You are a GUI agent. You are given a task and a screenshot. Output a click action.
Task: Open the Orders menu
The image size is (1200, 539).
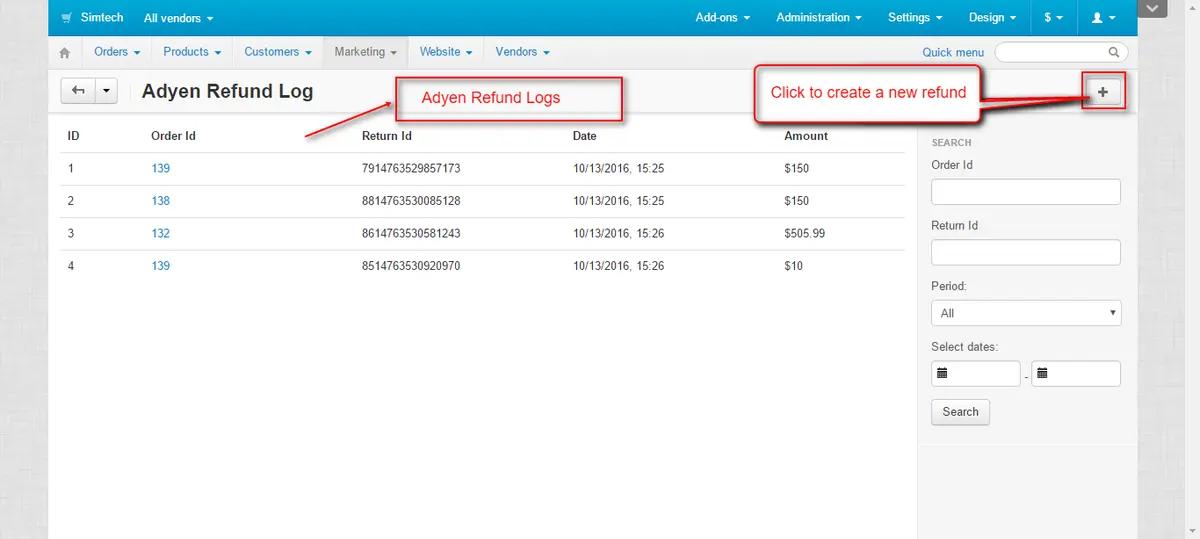pyautogui.click(x=116, y=52)
